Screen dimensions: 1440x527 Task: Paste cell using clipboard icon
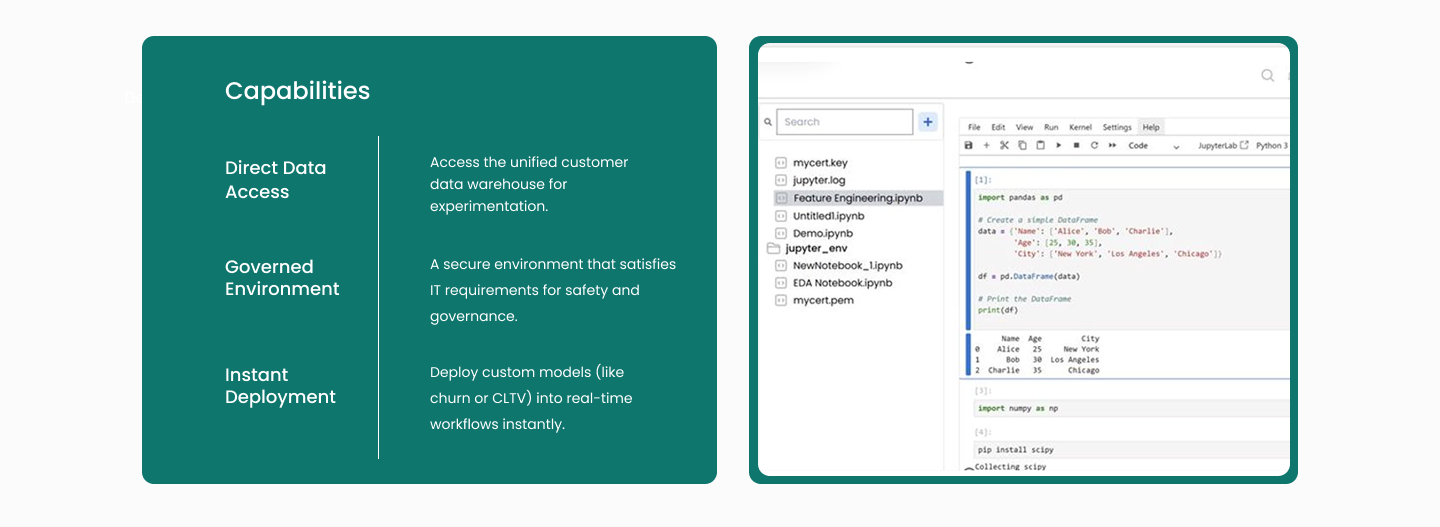1040,146
